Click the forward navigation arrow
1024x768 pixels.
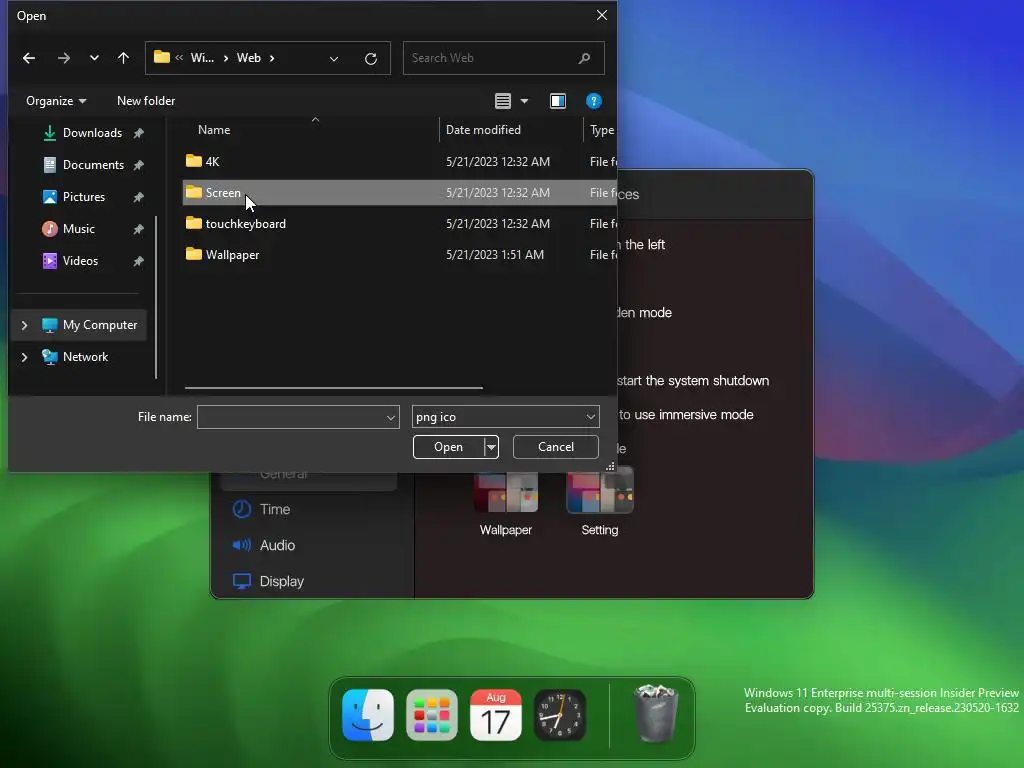click(x=63, y=58)
